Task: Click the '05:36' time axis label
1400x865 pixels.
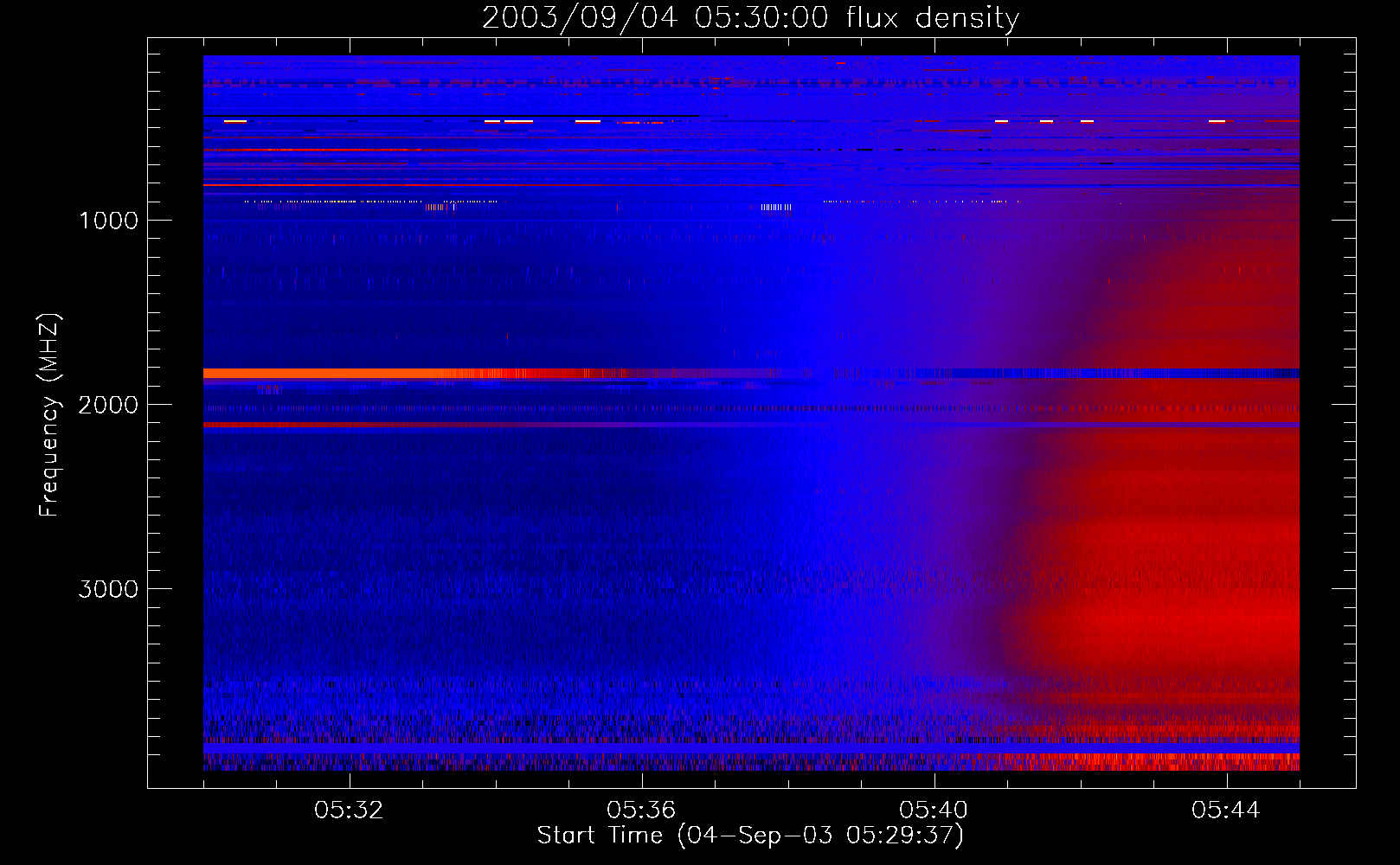Action: point(642,811)
